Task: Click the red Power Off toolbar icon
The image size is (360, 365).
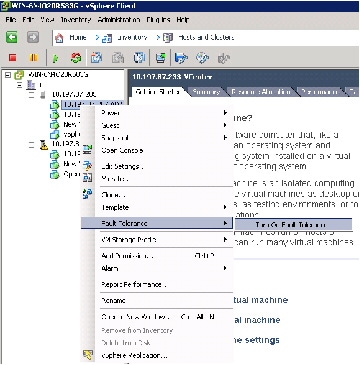Action: click(13, 58)
